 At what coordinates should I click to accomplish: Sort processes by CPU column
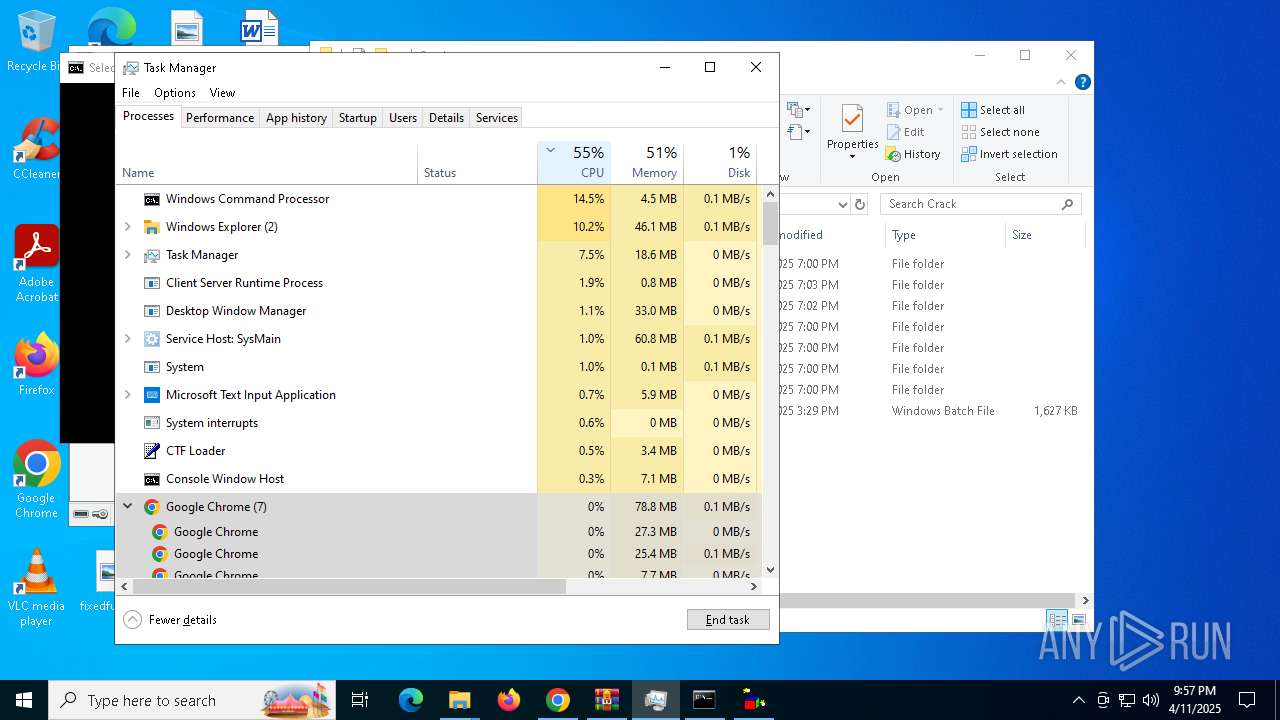[574, 163]
